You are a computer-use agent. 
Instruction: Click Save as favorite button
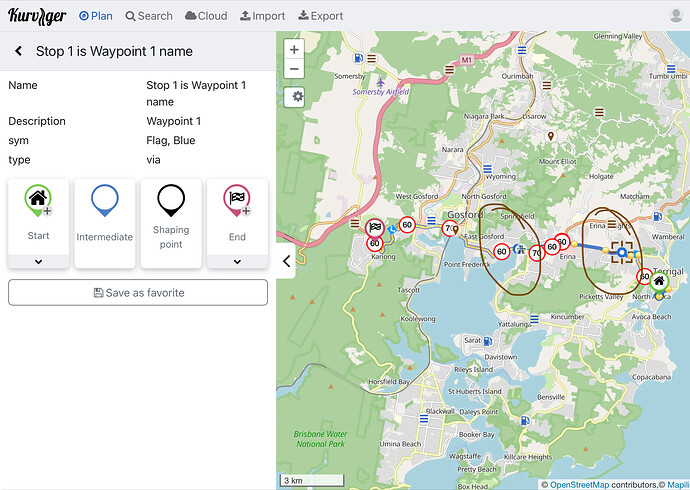(138, 292)
